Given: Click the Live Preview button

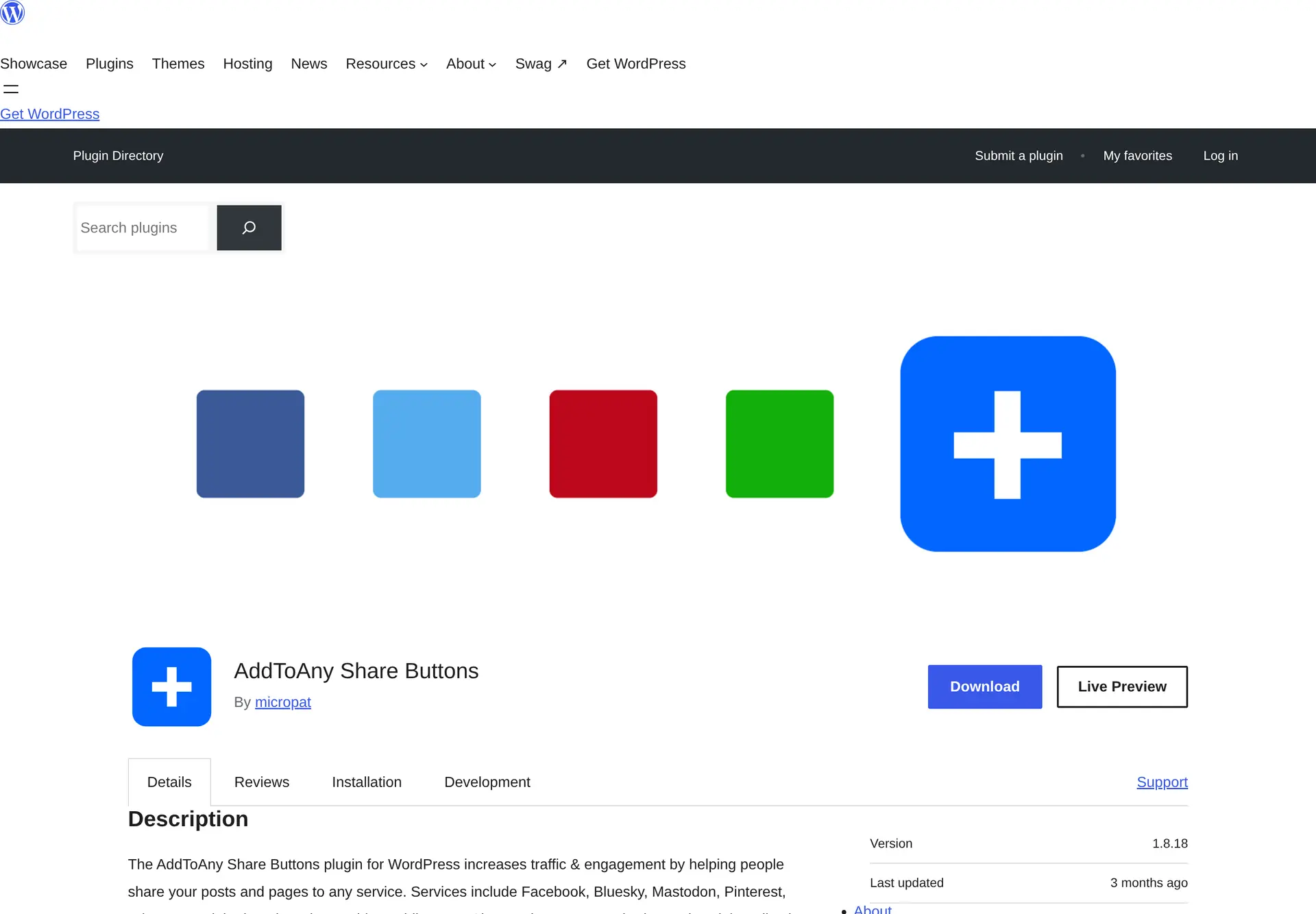Looking at the screenshot, I should point(1122,686).
